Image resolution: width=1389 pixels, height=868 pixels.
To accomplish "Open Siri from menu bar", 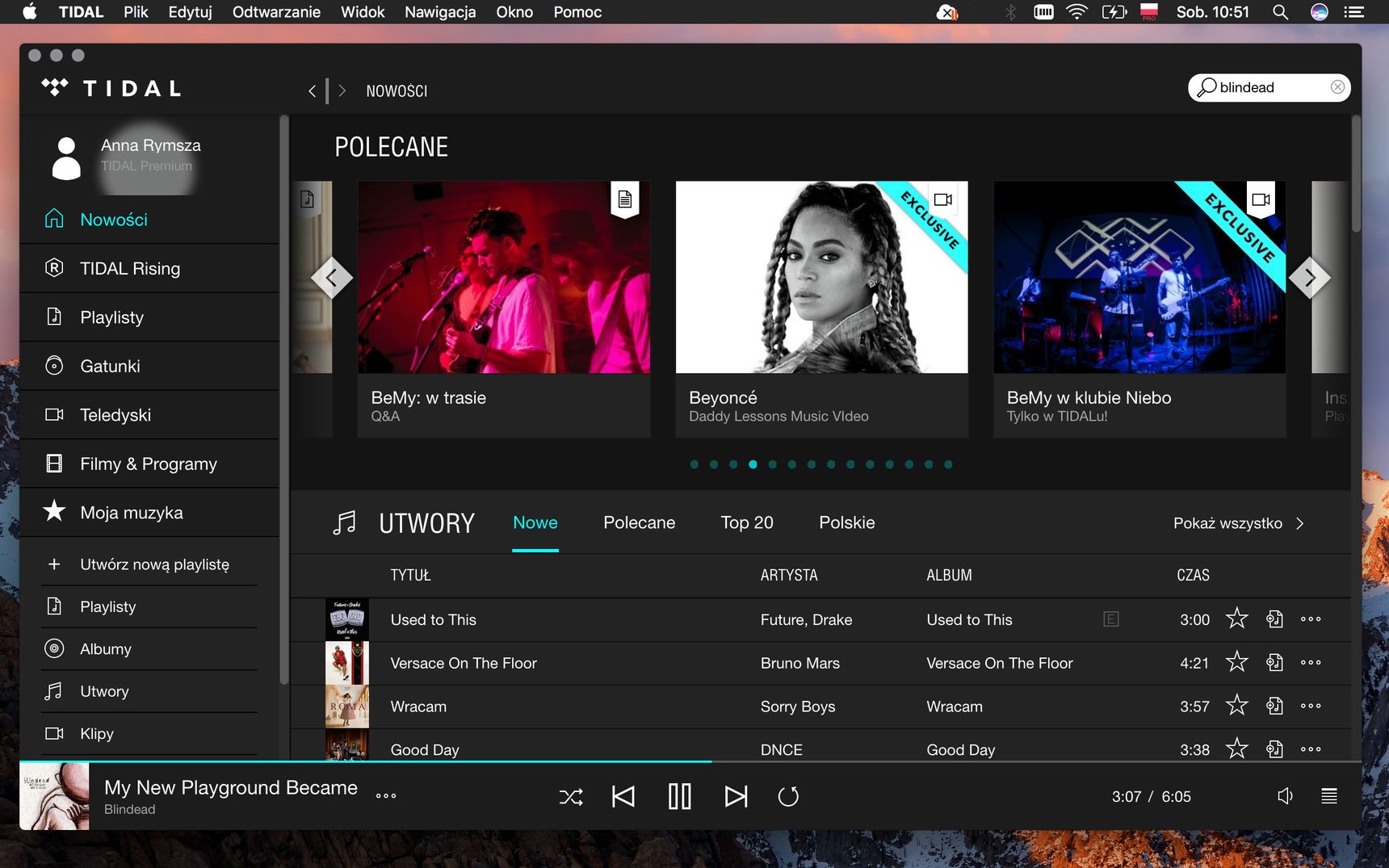I will [x=1319, y=12].
